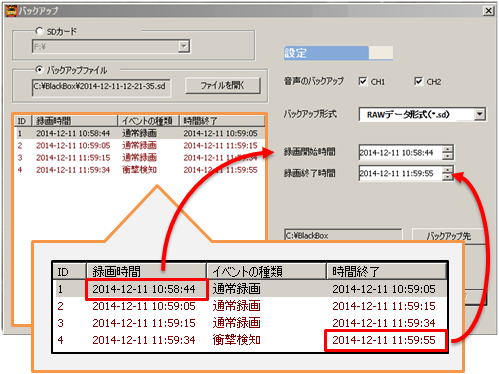Click the イベントの種類 column header
The height and width of the screenshot is (374, 499).
[149, 121]
